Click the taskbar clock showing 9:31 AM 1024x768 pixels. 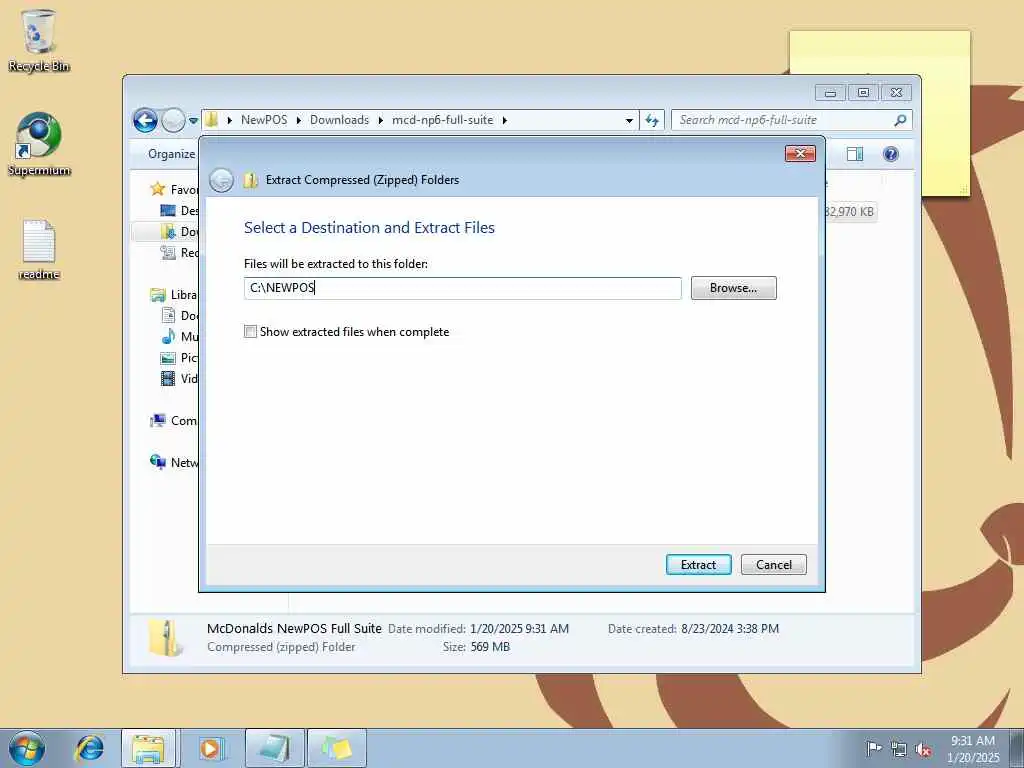pyautogui.click(x=973, y=749)
